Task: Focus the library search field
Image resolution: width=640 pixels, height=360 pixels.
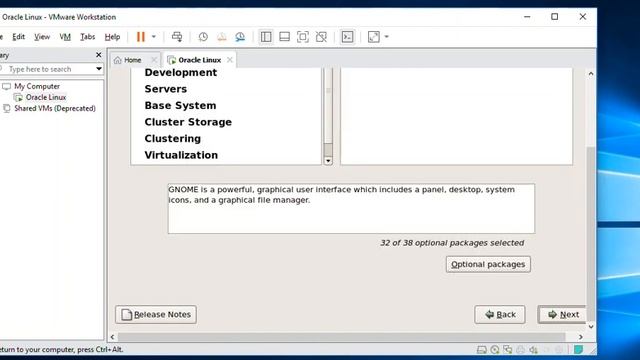Action: [x=48, y=69]
